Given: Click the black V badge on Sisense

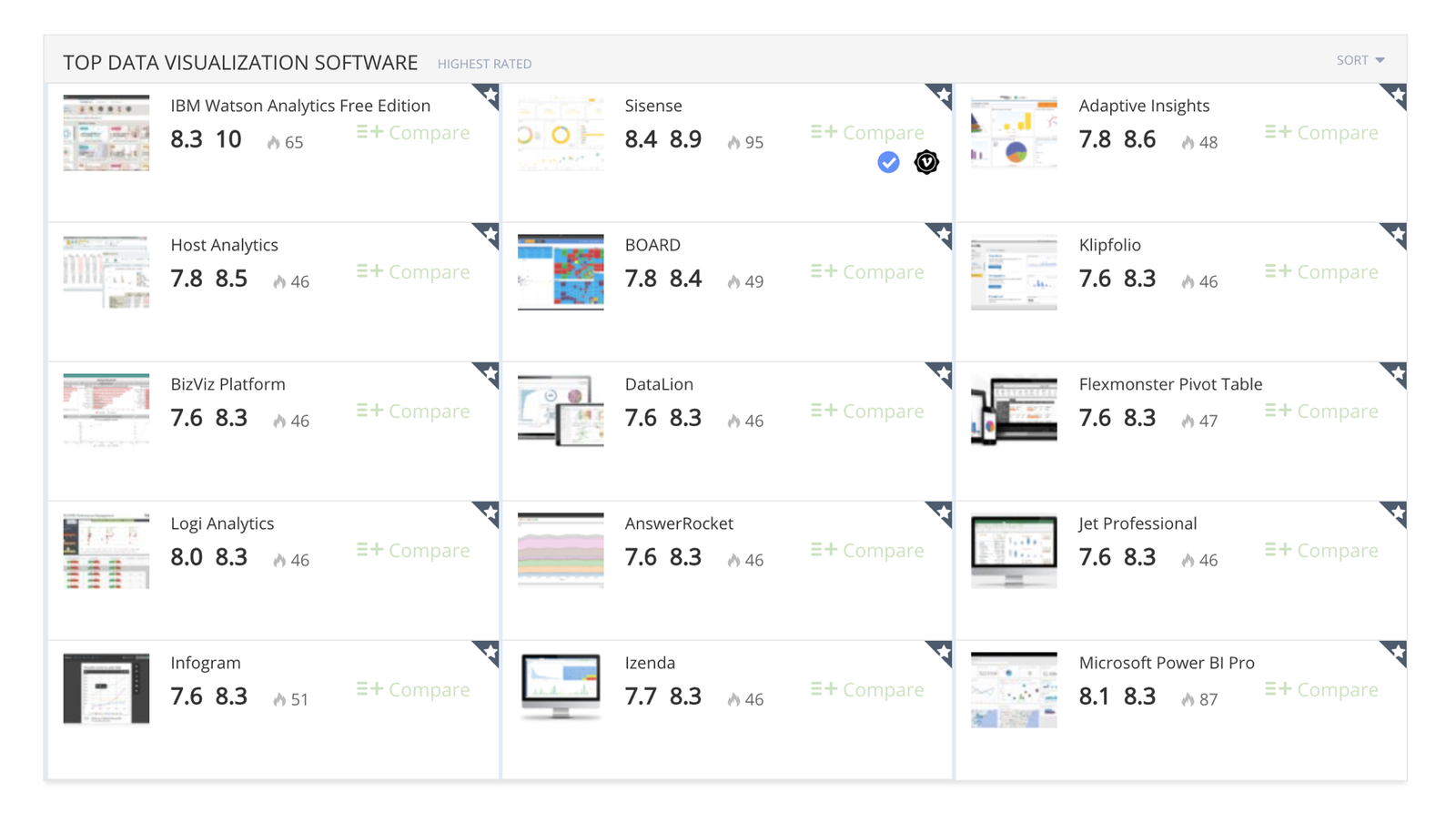Looking at the screenshot, I should tap(926, 162).
